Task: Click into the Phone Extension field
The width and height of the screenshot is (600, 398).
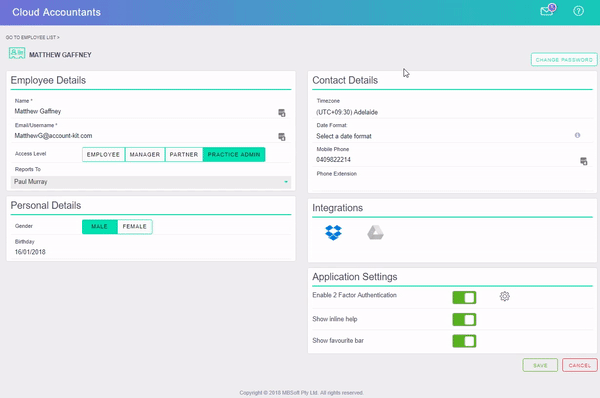Action: pos(452,184)
